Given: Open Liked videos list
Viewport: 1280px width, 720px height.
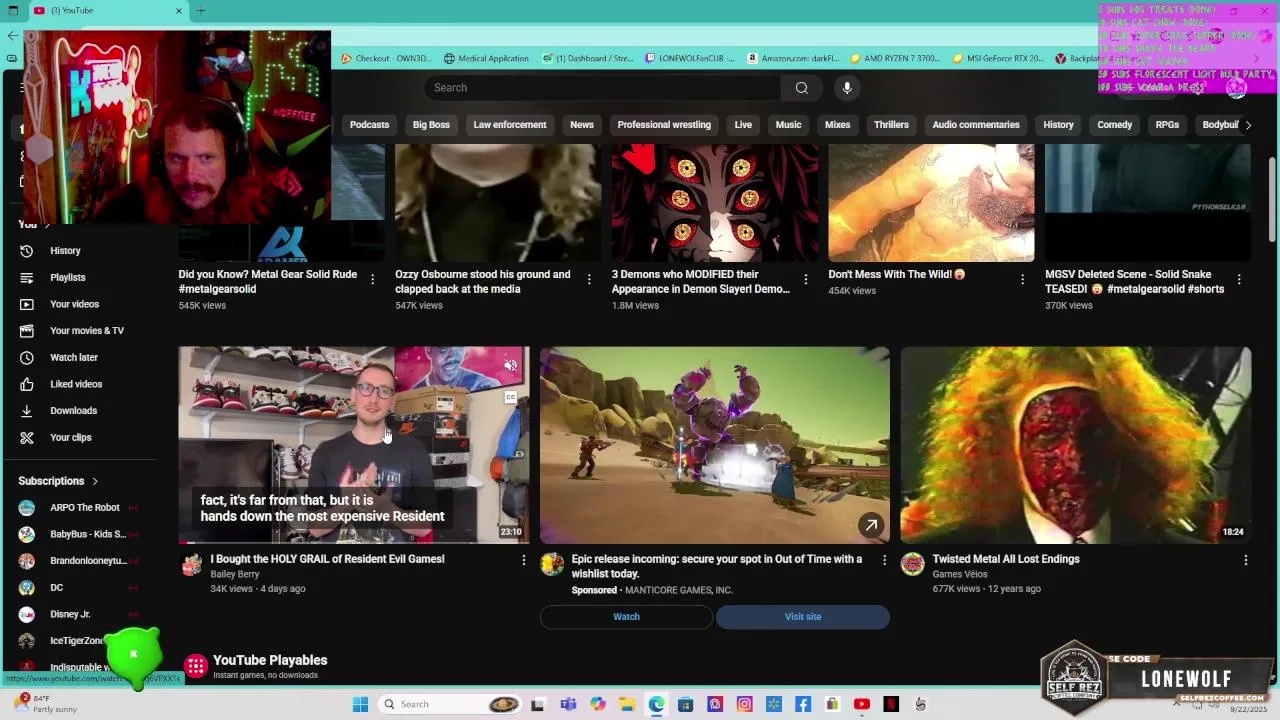Looking at the screenshot, I should [x=75, y=384].
